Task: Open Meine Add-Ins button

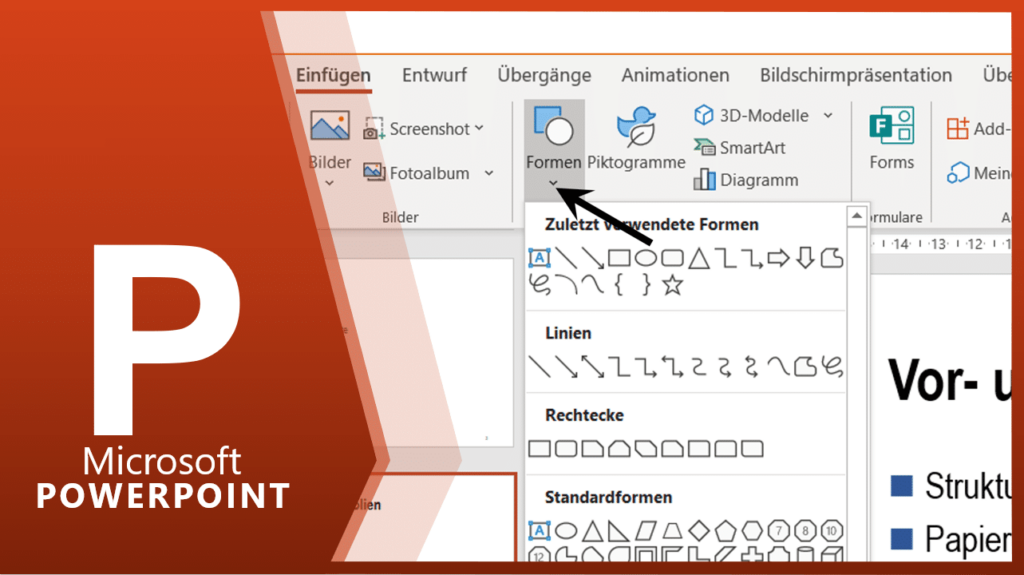Action: 978,173
